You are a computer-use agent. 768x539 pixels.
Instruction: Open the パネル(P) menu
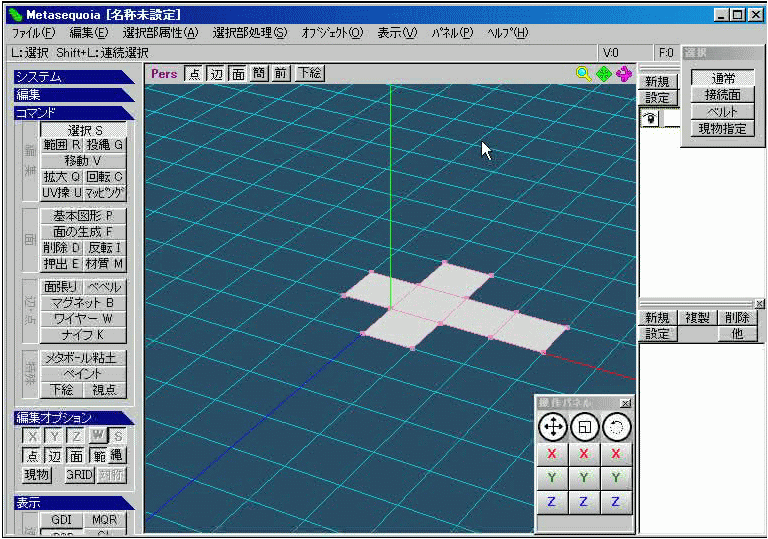click(x=452, y=33)
